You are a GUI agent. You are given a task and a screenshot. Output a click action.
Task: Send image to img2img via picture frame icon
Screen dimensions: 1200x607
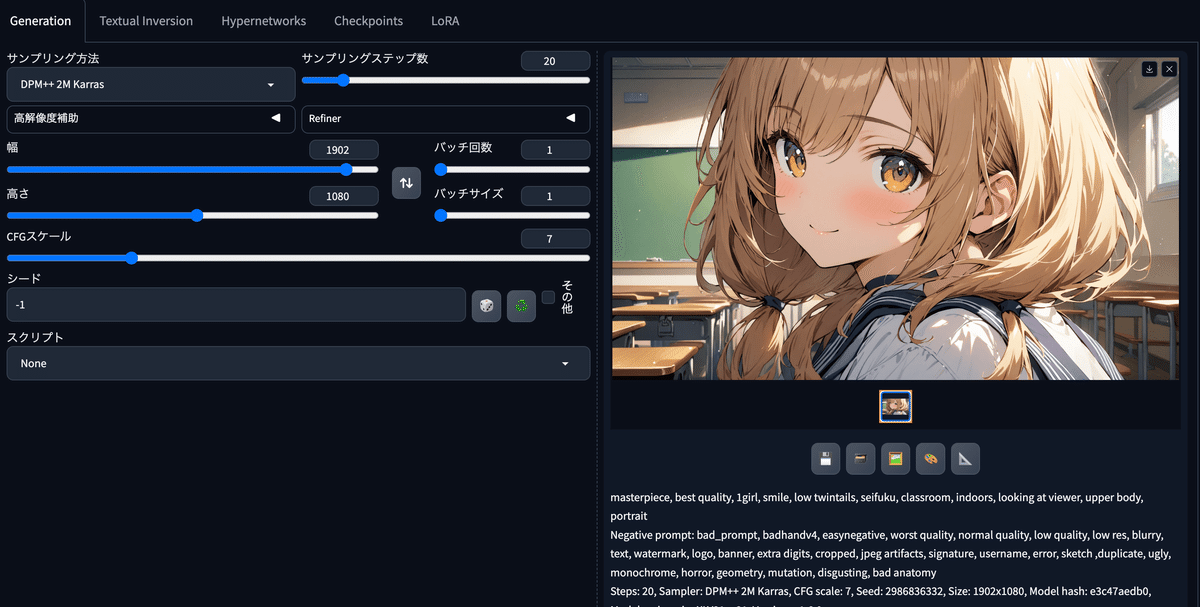895,458
